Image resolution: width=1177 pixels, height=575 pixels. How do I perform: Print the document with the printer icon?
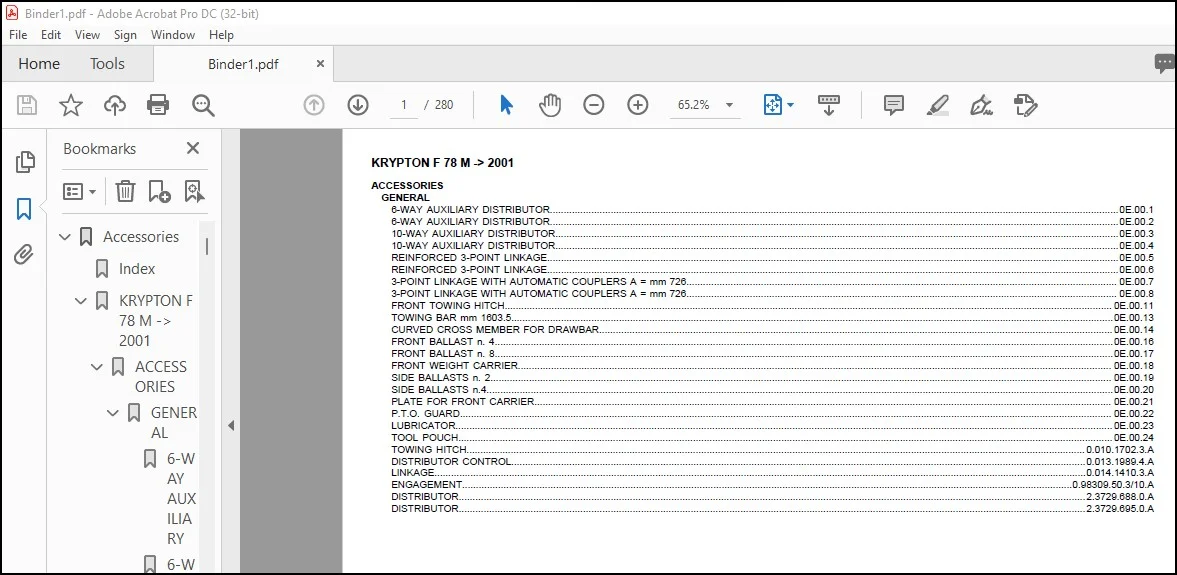158,105
